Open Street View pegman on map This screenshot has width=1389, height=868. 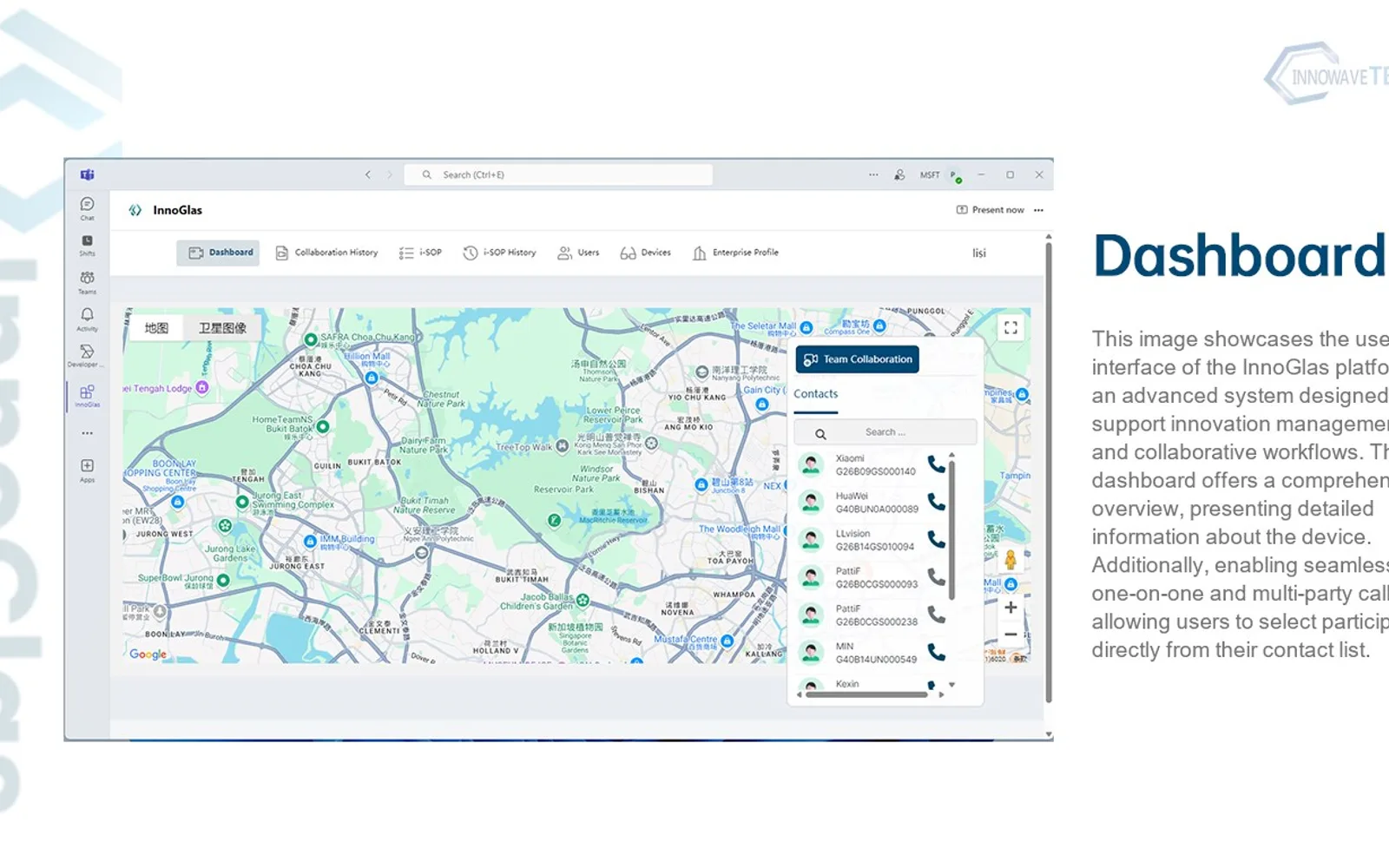(x=1010, y=561)
